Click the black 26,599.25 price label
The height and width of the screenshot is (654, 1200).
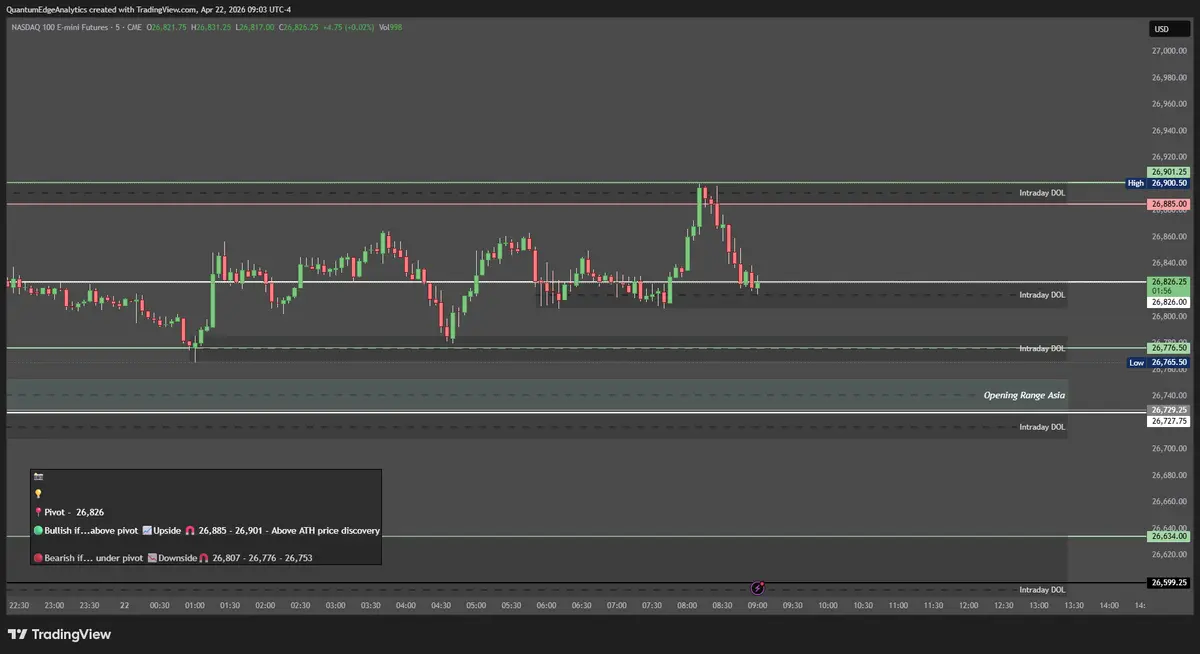click(1169, 582)
